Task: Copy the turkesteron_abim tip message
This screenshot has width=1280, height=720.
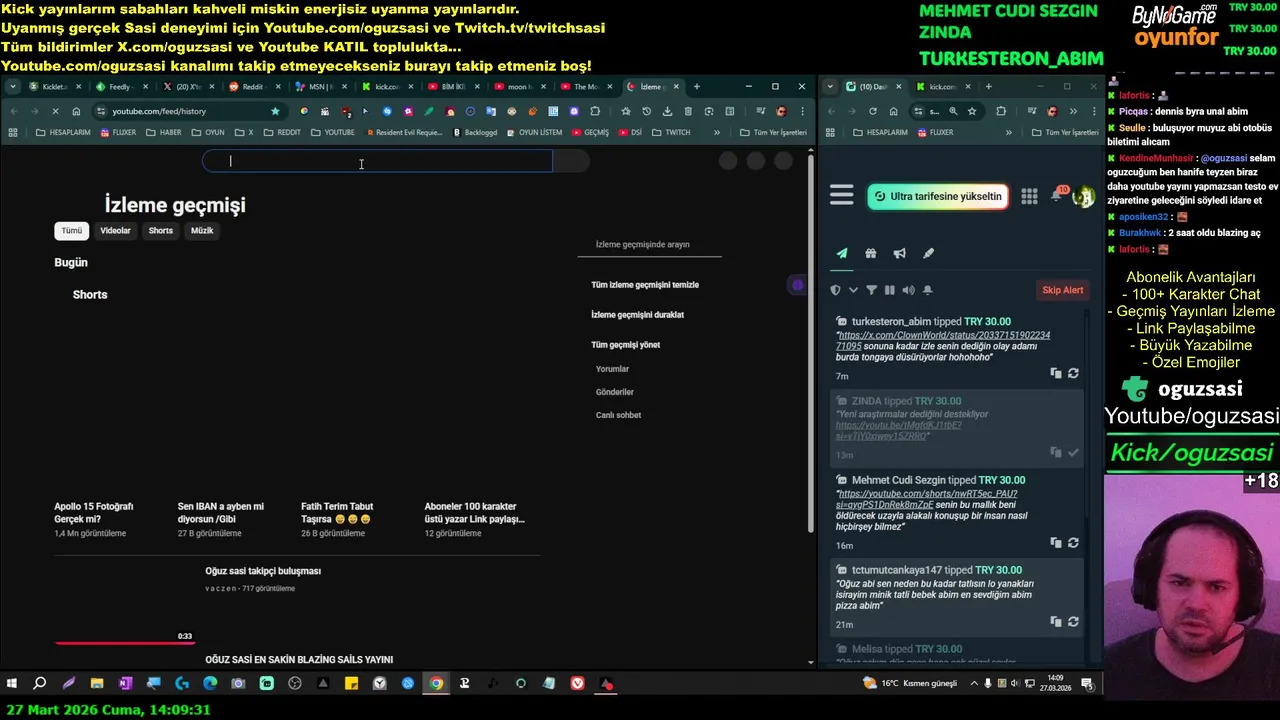Action: coord(1056,373)
